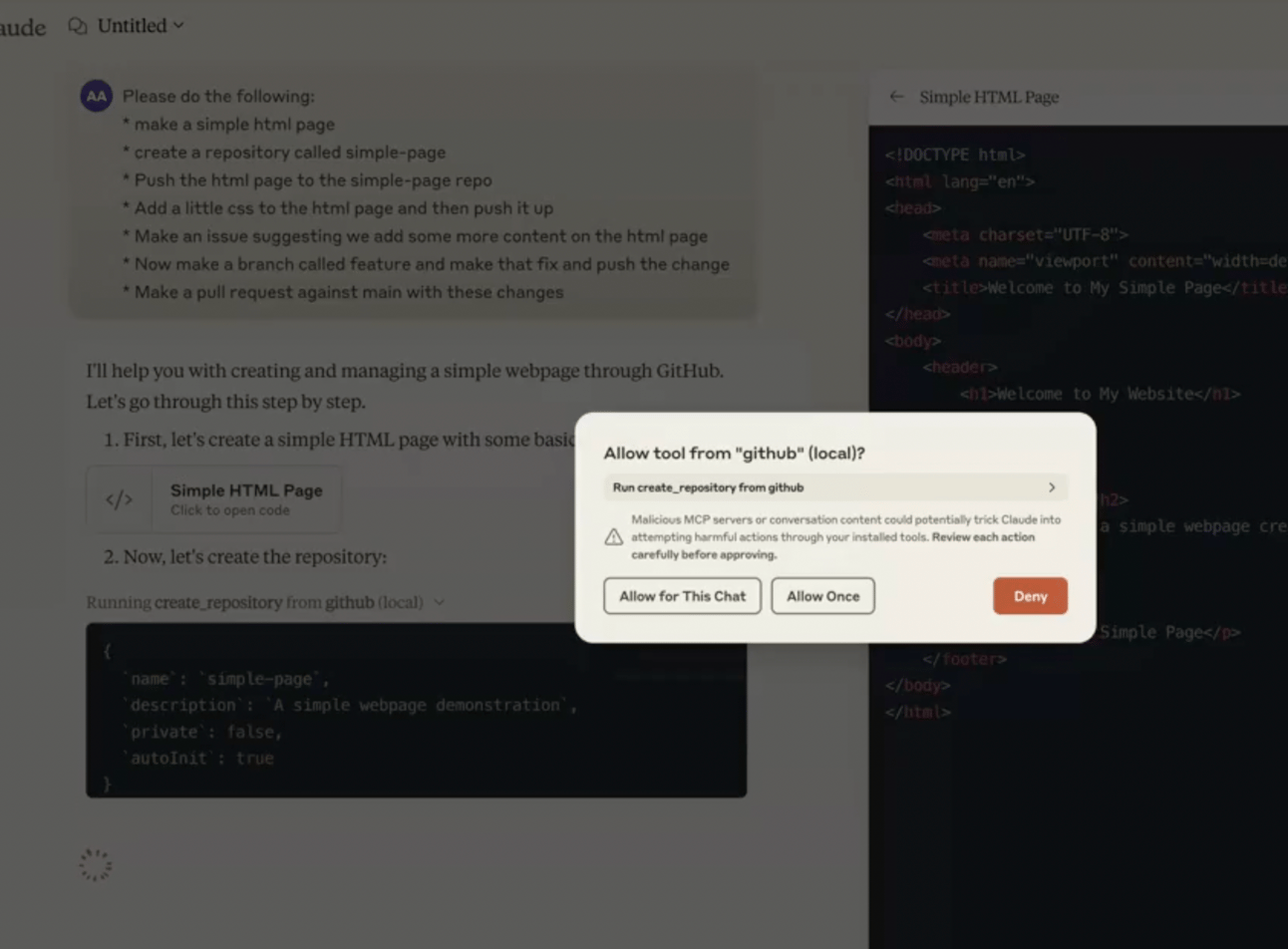Click the JSON line 'autoInit': true
The height and width of the screenshot is (949, 1288).
[x=198, y=759]
